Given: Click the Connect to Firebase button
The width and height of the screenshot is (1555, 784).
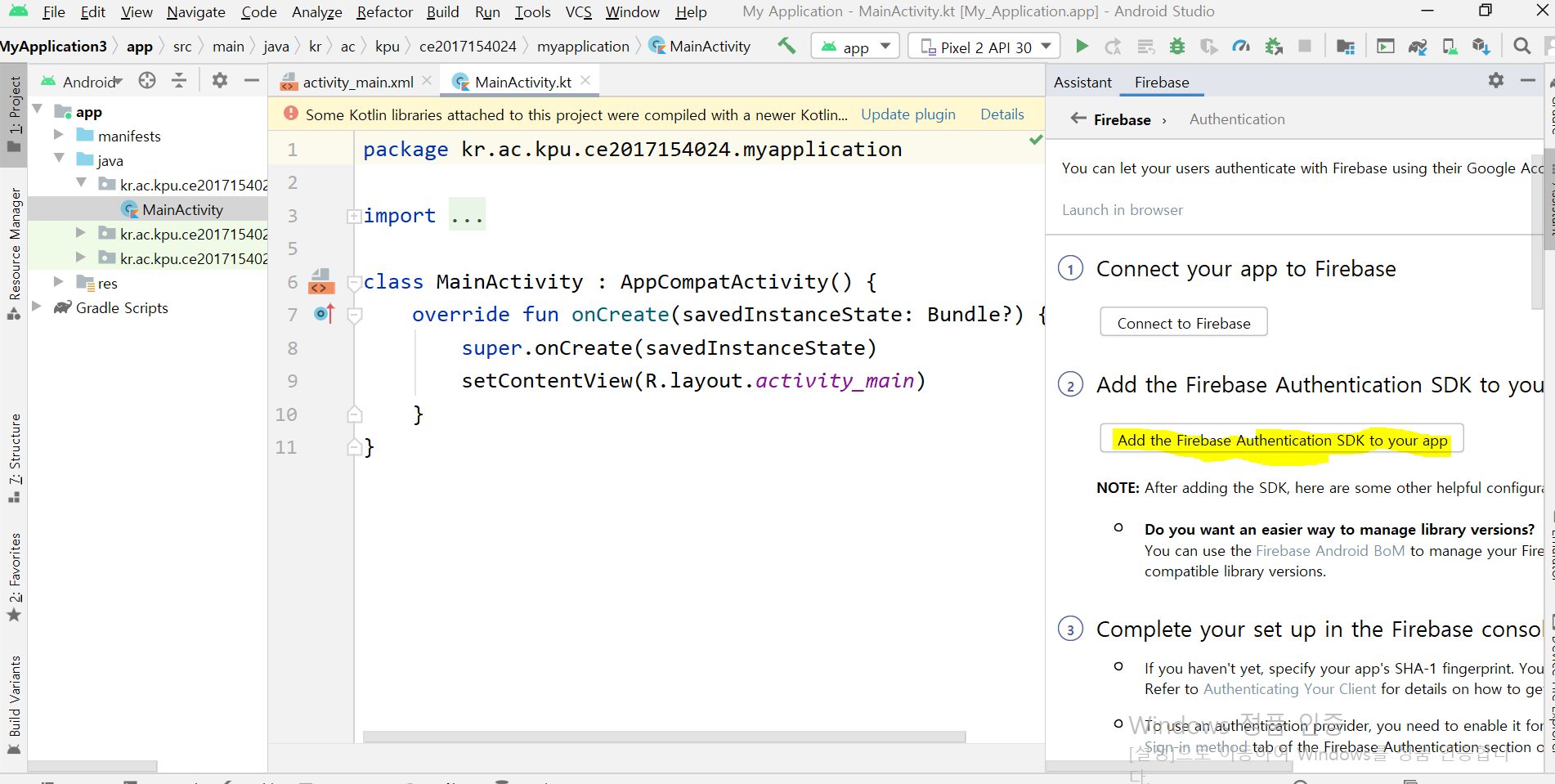Looking at the screenshot, I should pyautogui.click(x=1183, y=322).
